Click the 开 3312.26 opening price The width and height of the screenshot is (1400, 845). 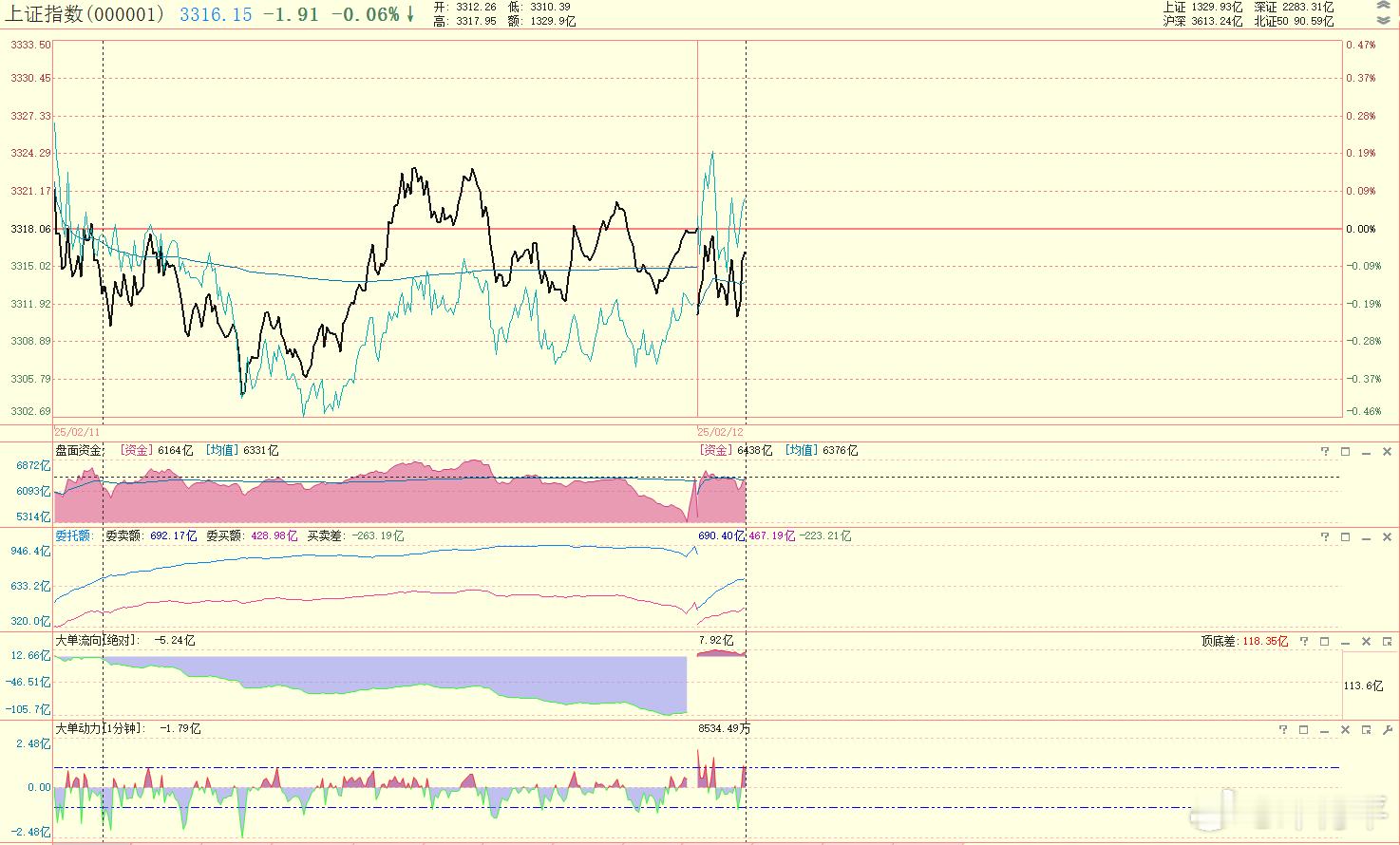pos(465,7)
